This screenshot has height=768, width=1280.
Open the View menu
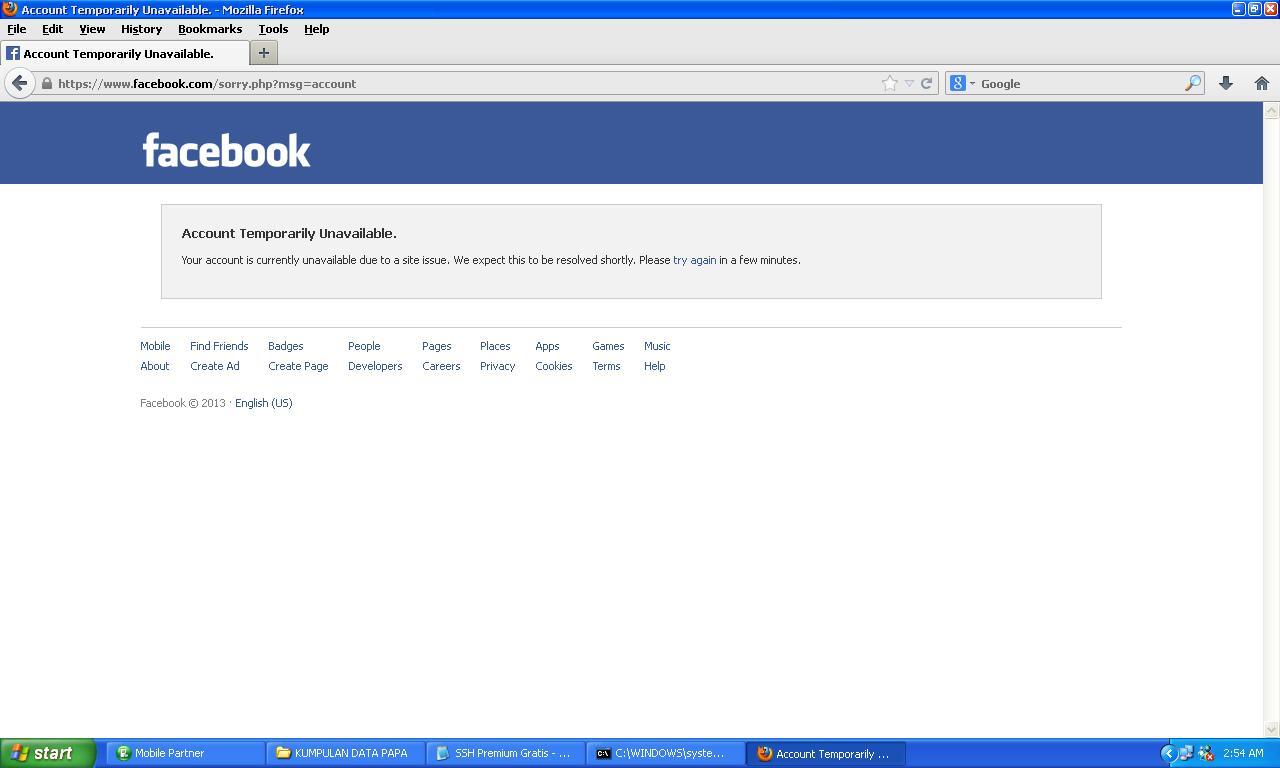pos(92,29)
